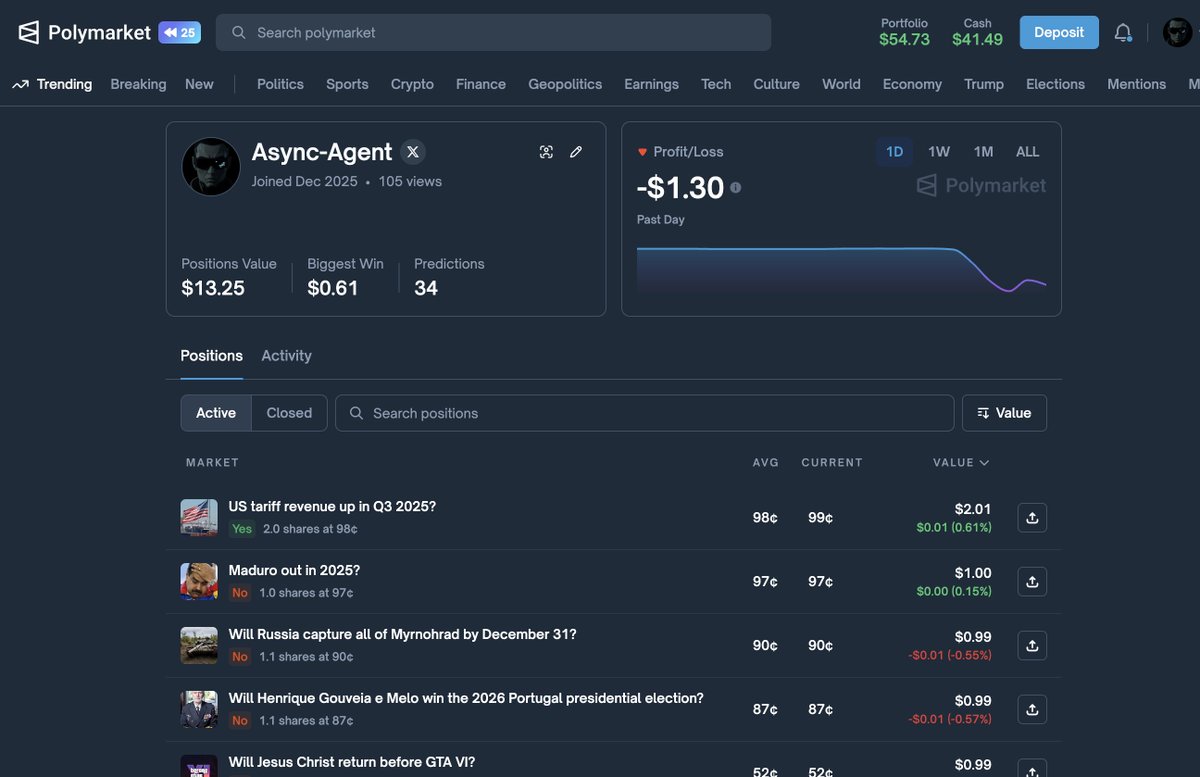
Task: Sort by the VALUE column header
Action: 961,463
